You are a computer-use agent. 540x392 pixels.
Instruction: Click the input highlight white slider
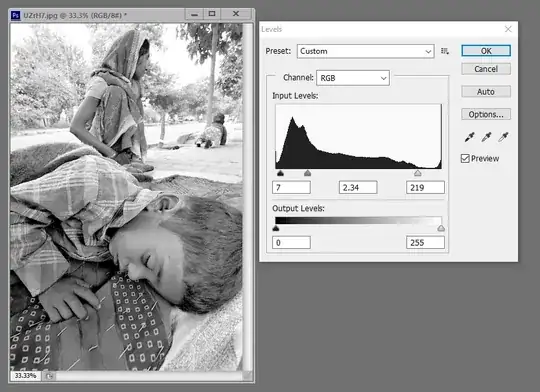[417, 173]
